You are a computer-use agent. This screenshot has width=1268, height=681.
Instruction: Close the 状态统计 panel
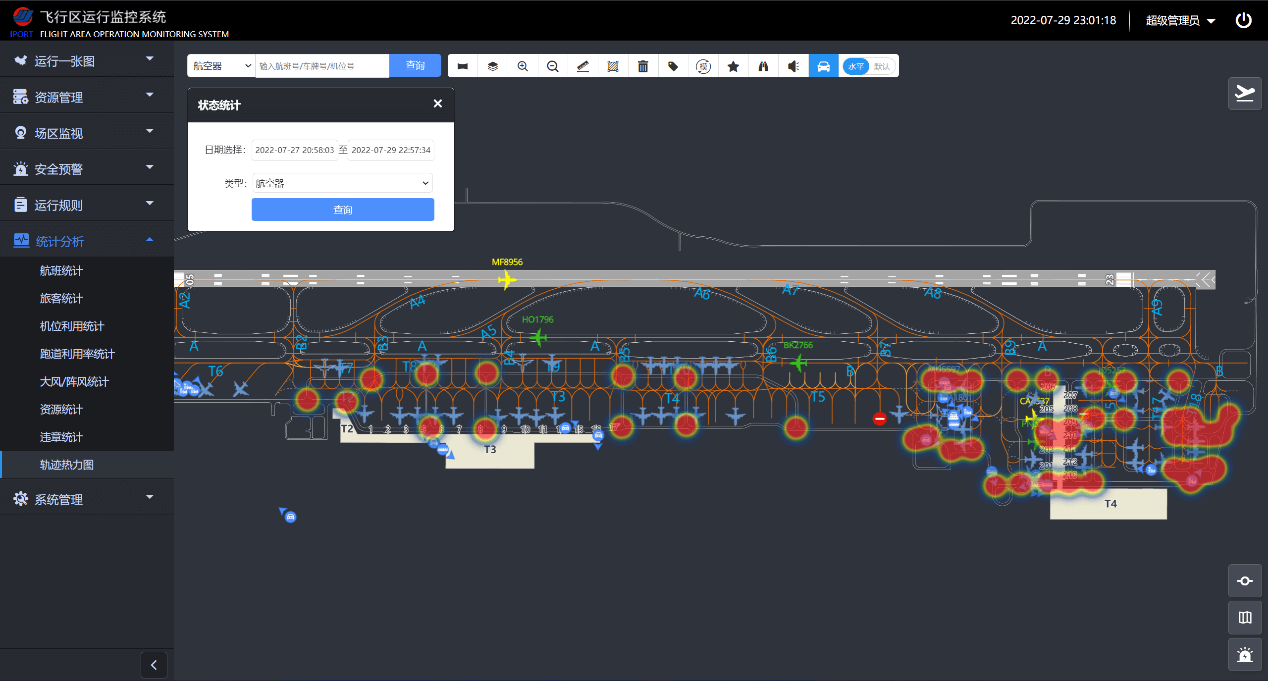(x=437, y=104)
